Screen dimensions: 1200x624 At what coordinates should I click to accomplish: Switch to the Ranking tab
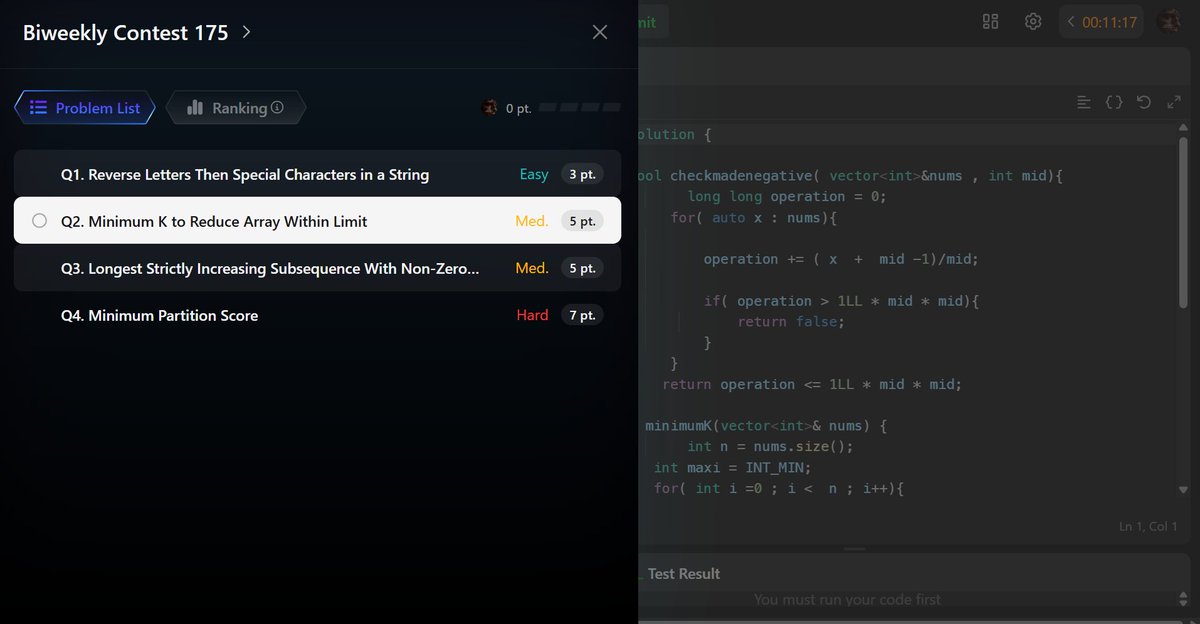click(236, 108)
